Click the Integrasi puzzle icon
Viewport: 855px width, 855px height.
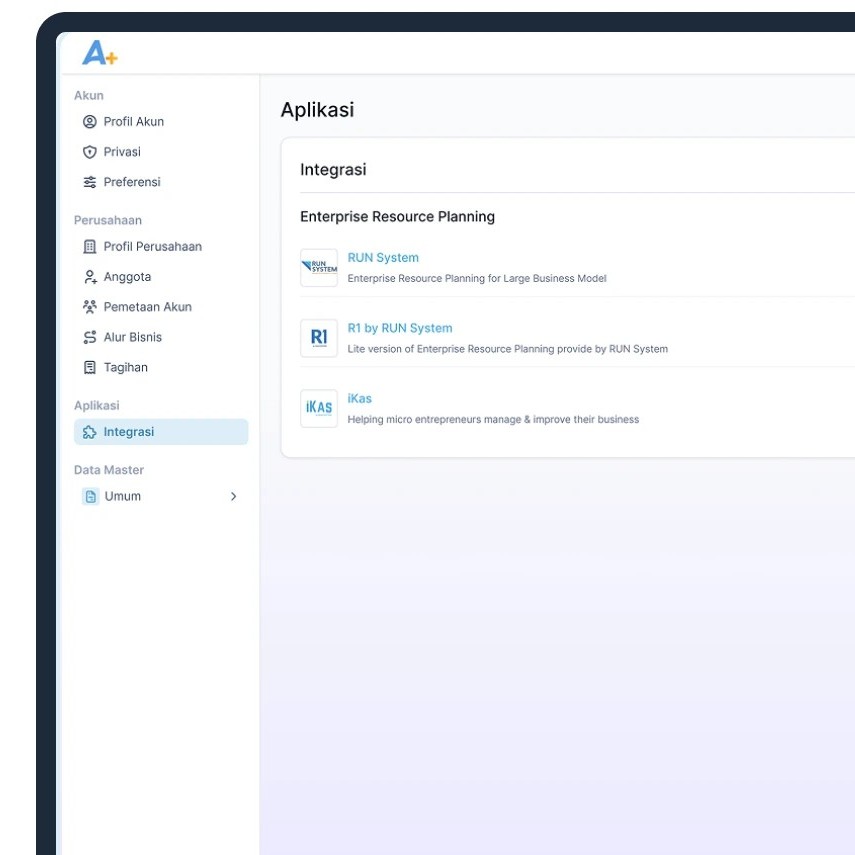(90, 432)
